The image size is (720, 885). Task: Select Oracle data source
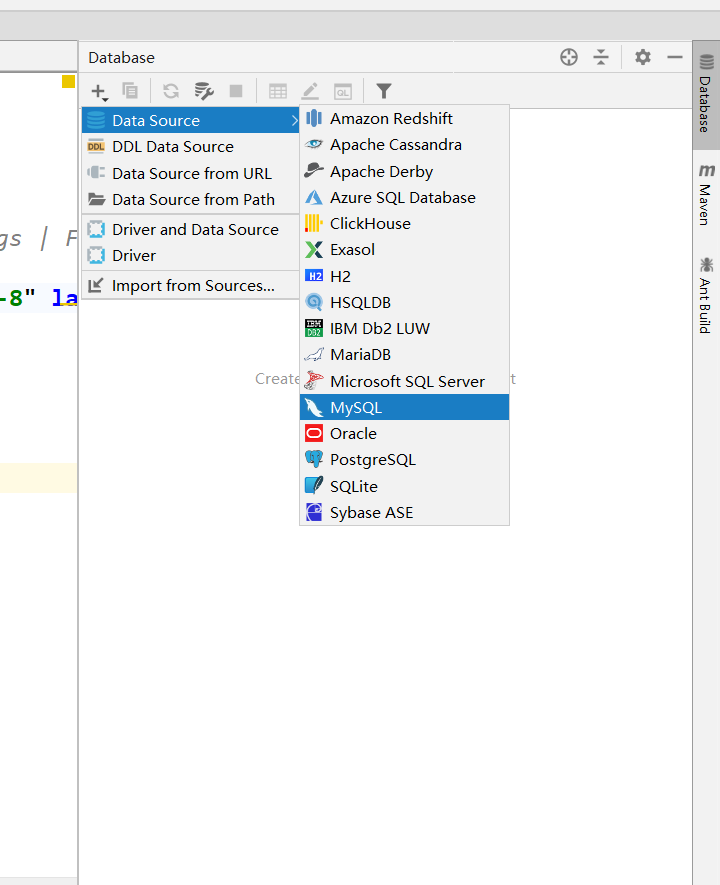click(404, 433)
